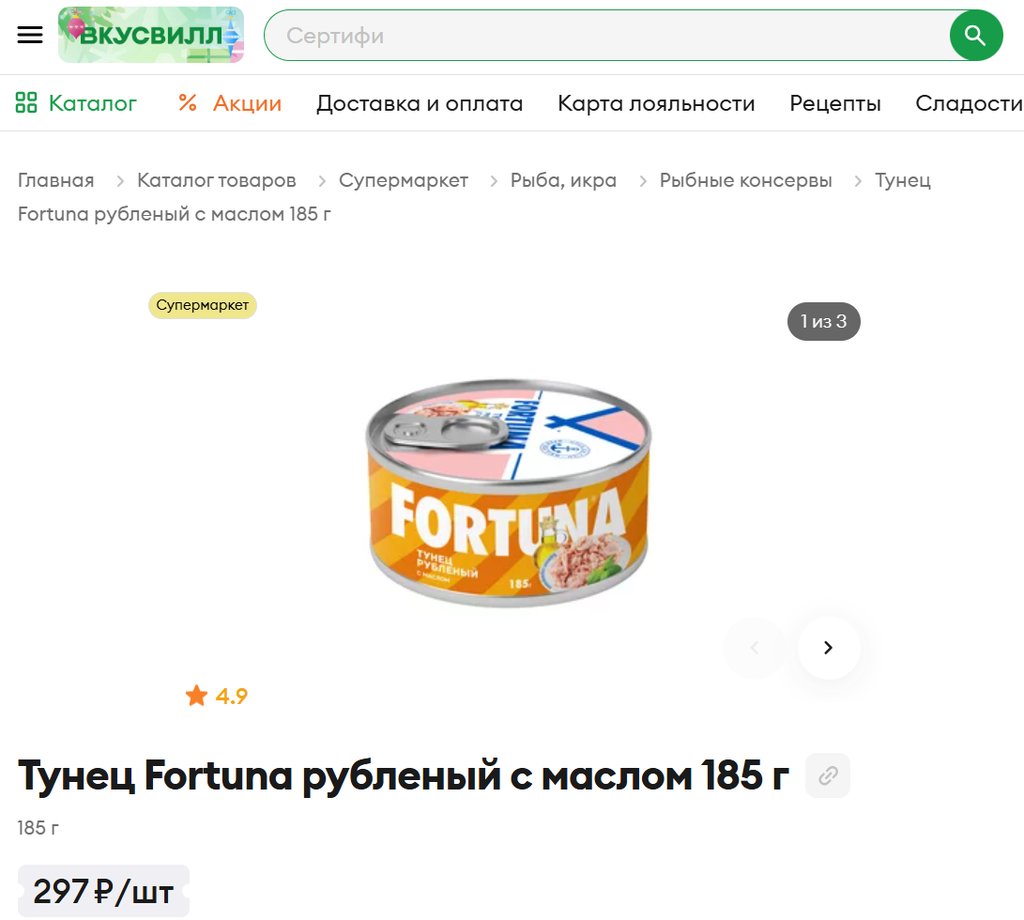This screenshot has width=1024, height=920.
Task: Click the Супермаркет yellow badge
Action: (202, 305)
